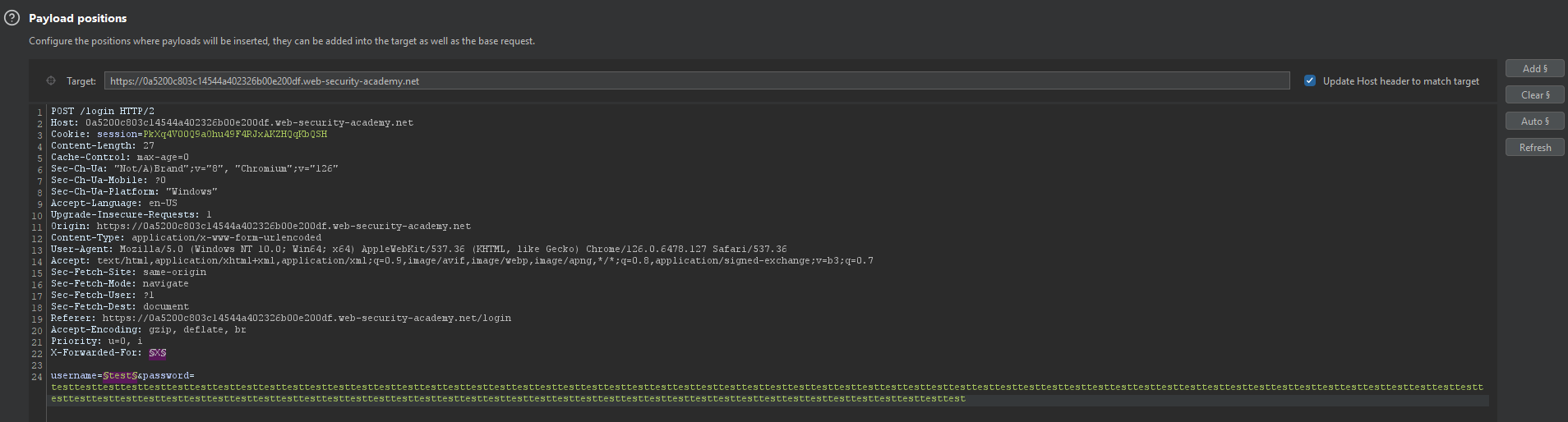Click the POST /login HTTP/2 request line
This screenshot has height=422, width=1568.
coord(103,112)
